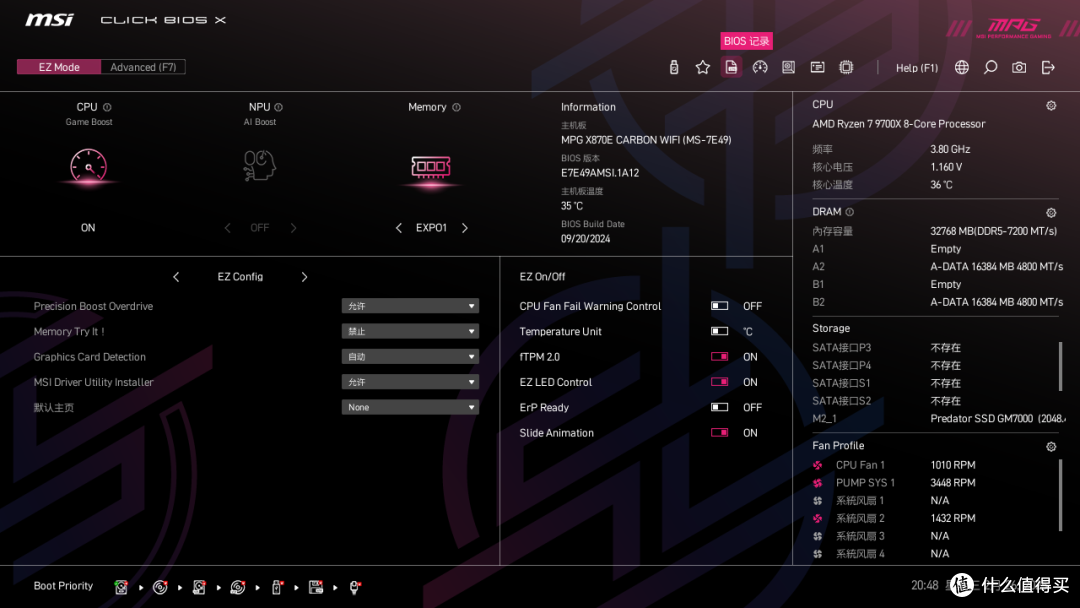The image size is (1080, 608).
Task: Open the M-Flash USB drive icon
Action: [674, 67]
